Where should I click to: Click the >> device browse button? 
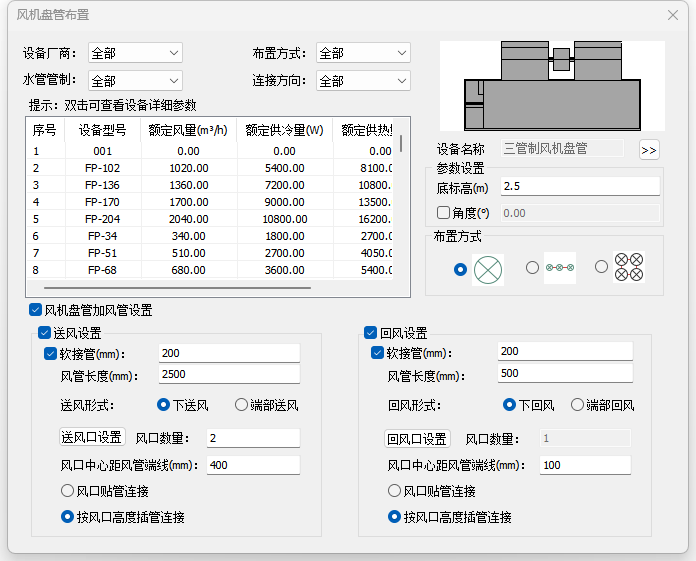pos(649,149)
